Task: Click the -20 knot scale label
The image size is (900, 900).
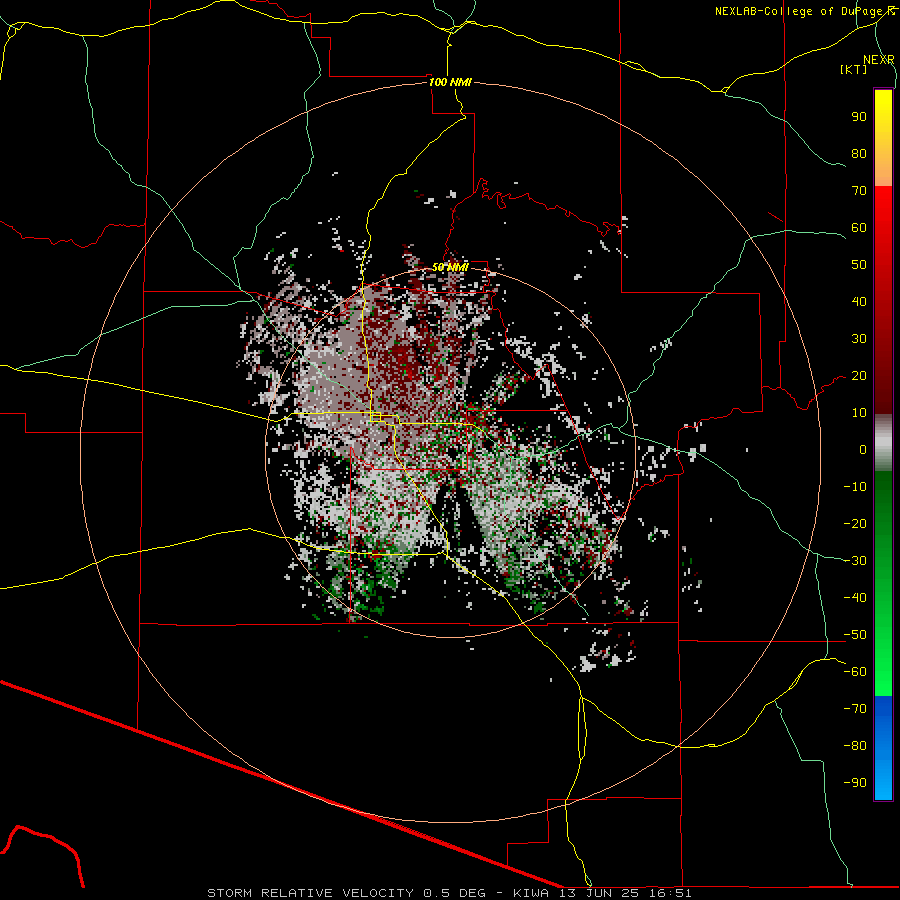Action: click(855, 523)
